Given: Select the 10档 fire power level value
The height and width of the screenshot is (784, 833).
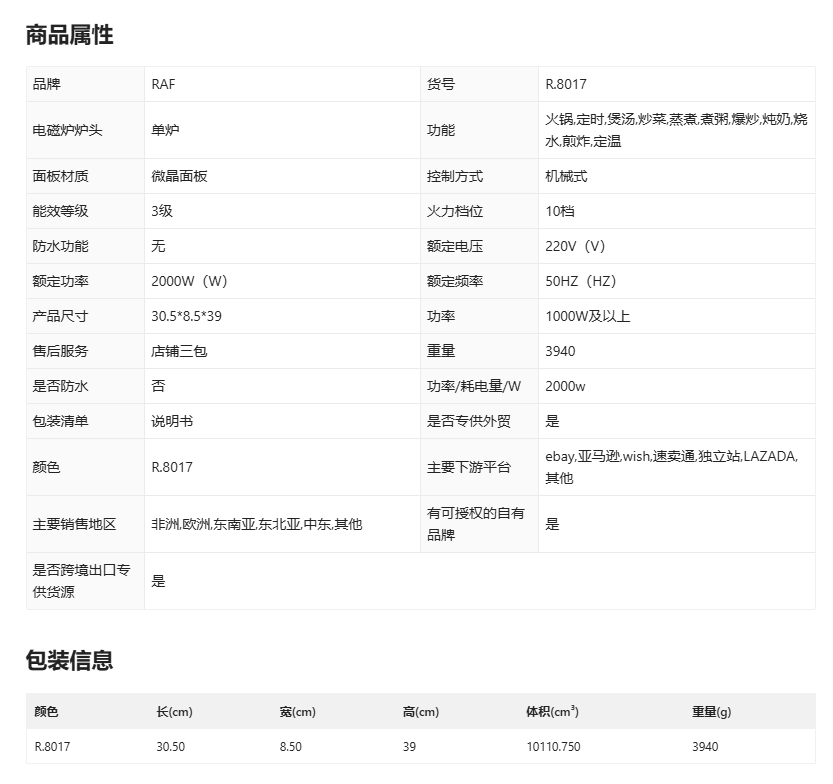Looking at the screenshot, I should pyautogui.click(x=560, y=211).
